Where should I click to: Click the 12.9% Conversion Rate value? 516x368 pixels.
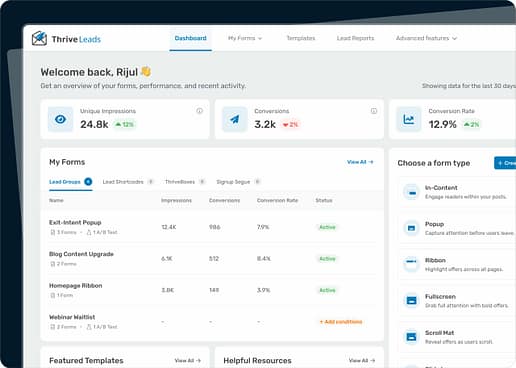[443, 125]
